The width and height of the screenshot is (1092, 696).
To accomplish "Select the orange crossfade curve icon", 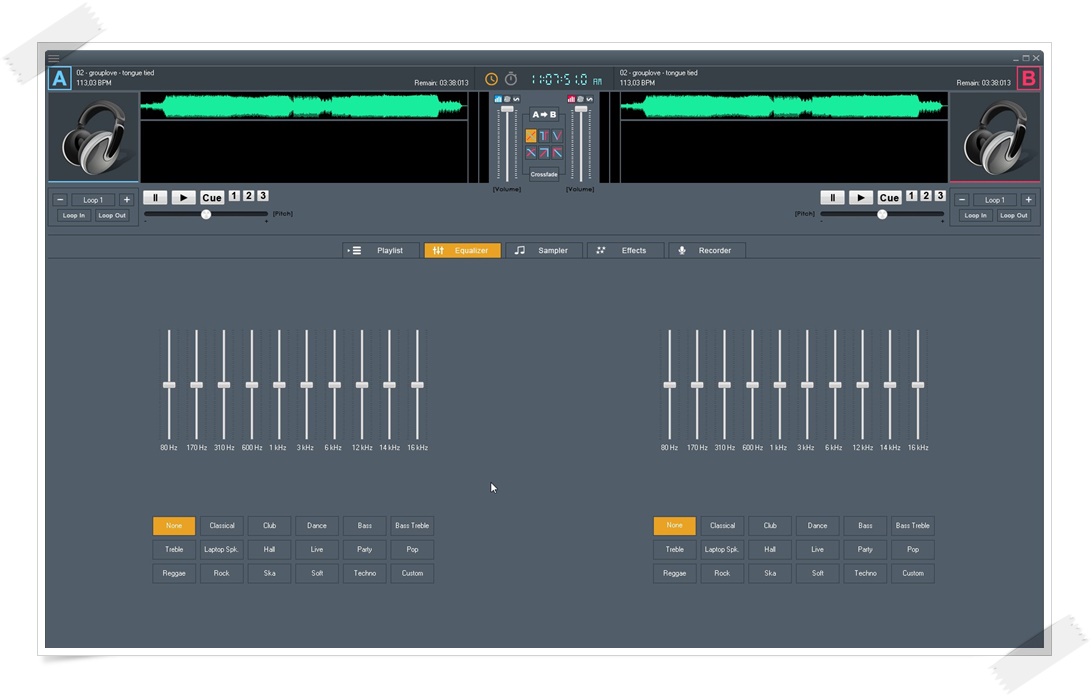I will (x=531, y=135).
